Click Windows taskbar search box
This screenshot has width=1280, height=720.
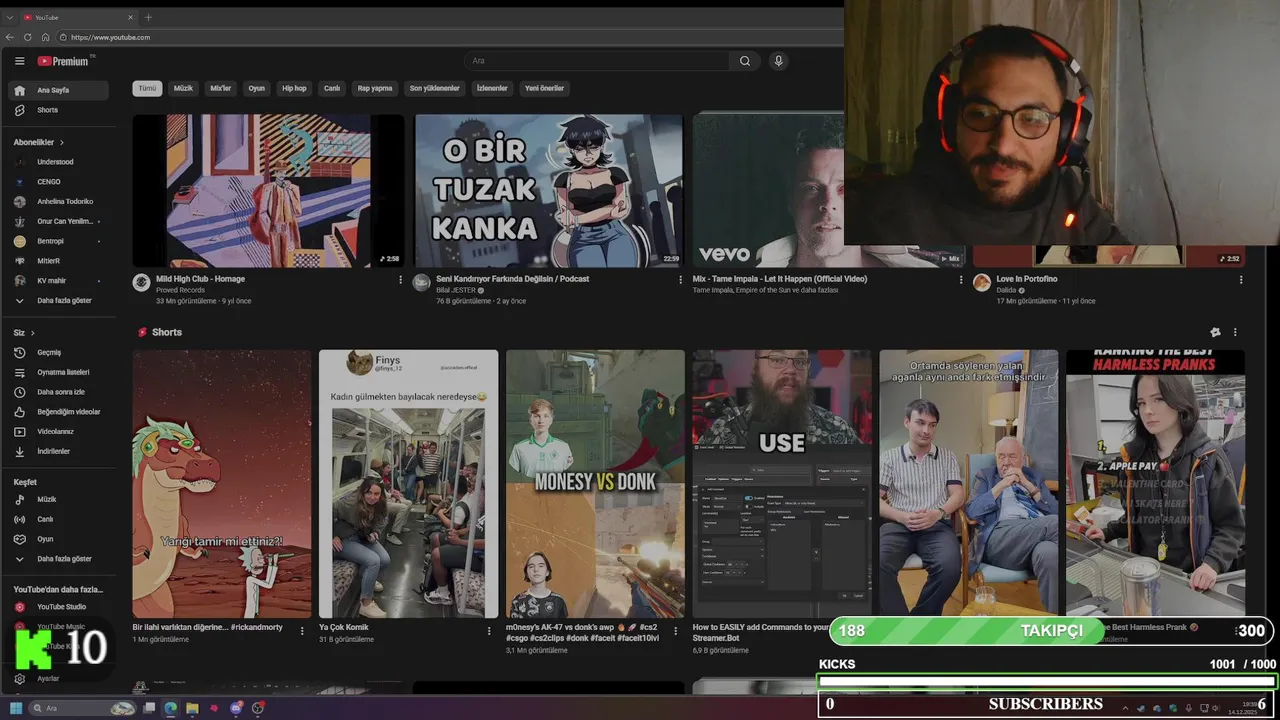pos(82,708)
